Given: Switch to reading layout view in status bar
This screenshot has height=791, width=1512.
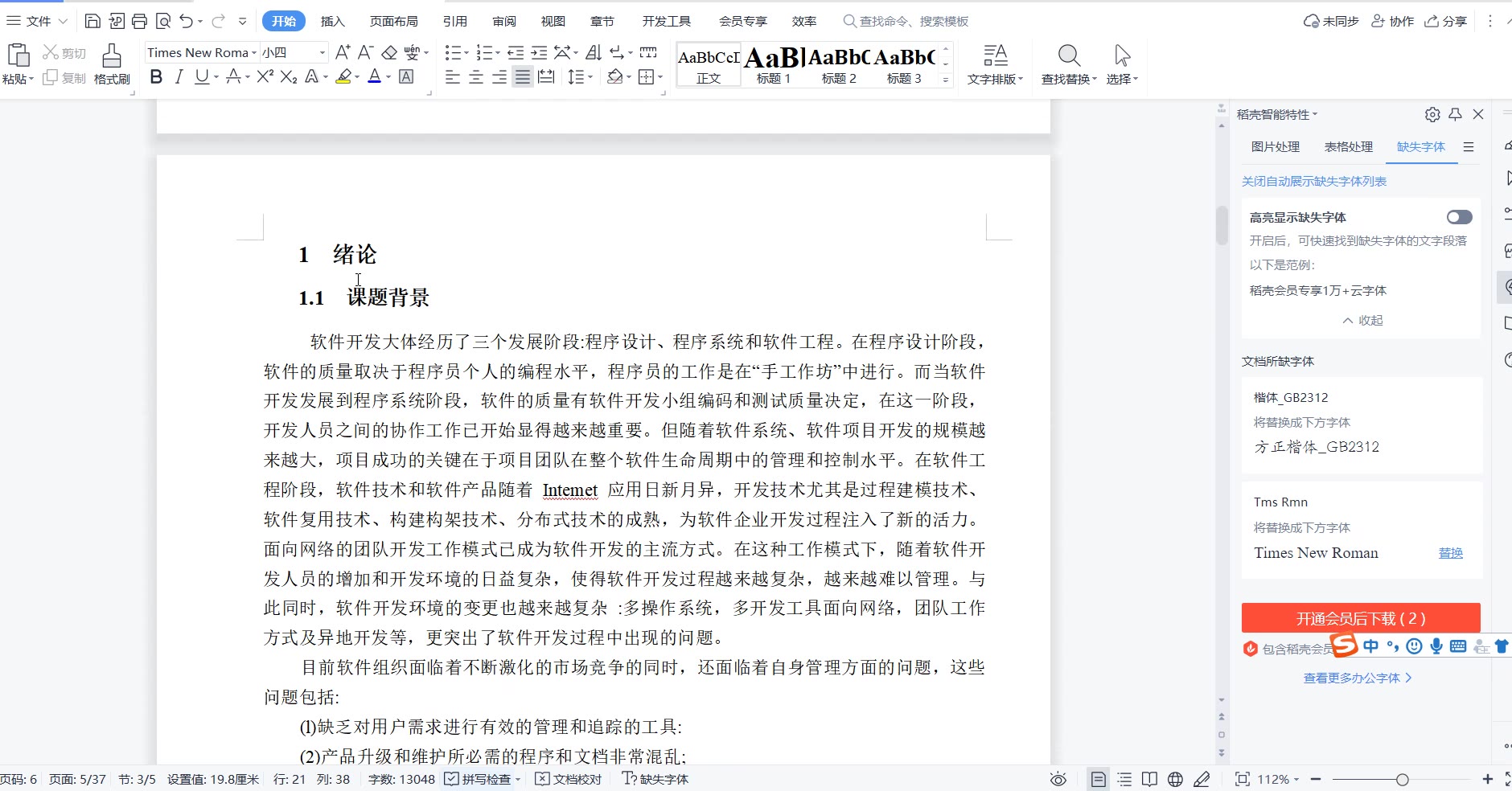Looking at the screenshot, I should coord(1150,779).
